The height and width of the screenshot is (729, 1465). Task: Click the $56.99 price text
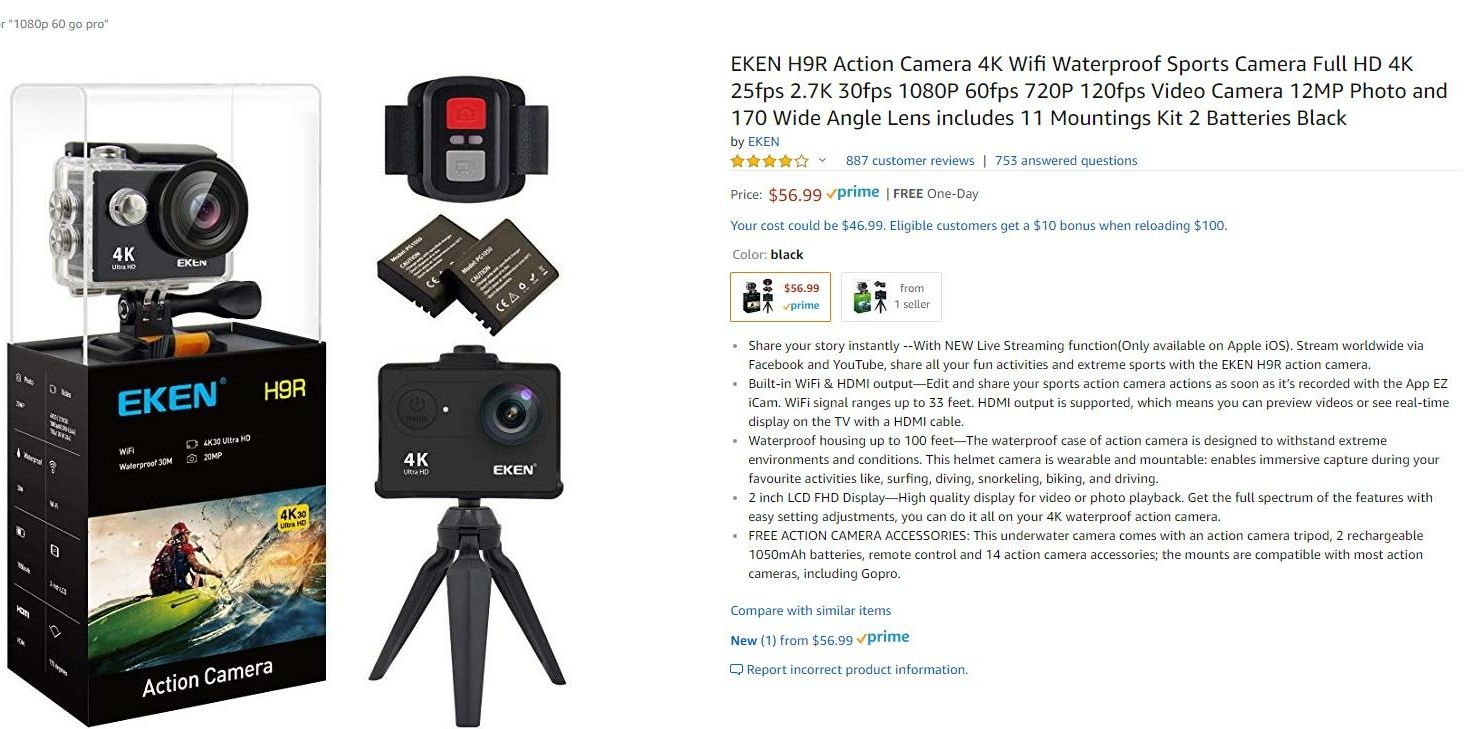click(x=795, y=195)
